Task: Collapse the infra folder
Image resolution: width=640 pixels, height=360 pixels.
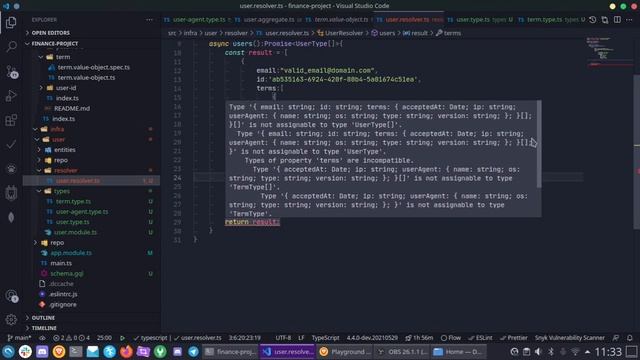Action: coord(91,129)
